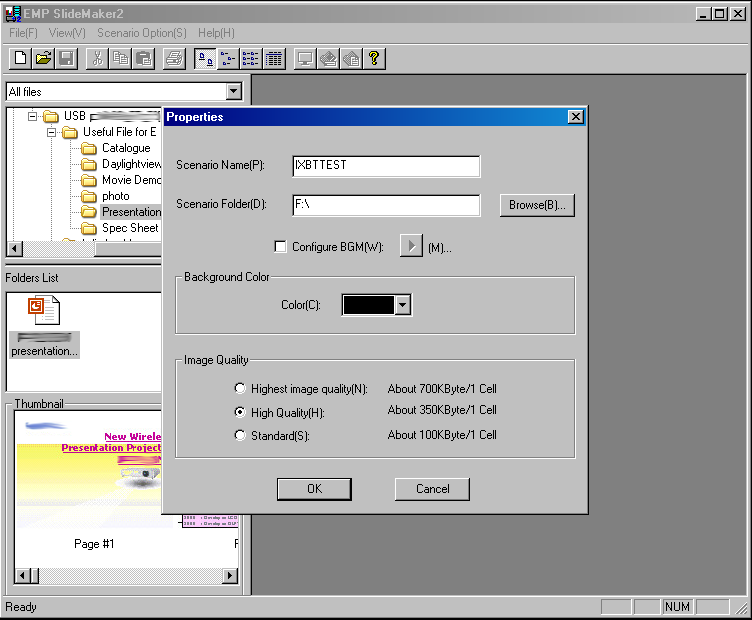The width and height of the screenshot is (752, 620).
Task: Click the New file toolbar icon
Action: pos(21,59)
